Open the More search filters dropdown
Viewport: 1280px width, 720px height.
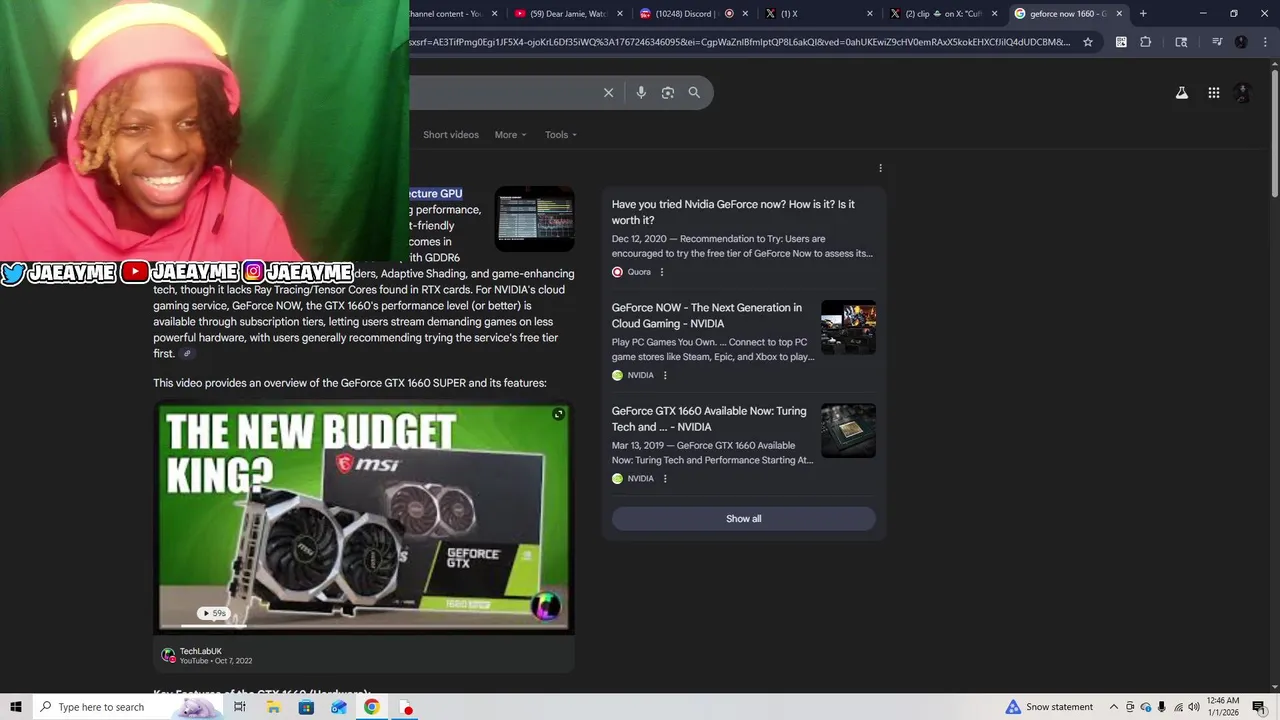click(x=510, y=135)
